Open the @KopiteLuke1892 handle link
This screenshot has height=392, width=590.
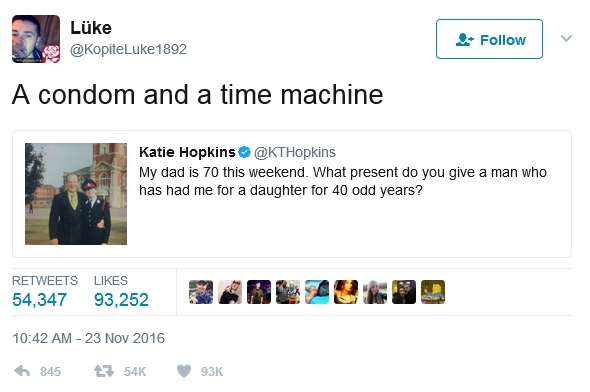(128, 49)
